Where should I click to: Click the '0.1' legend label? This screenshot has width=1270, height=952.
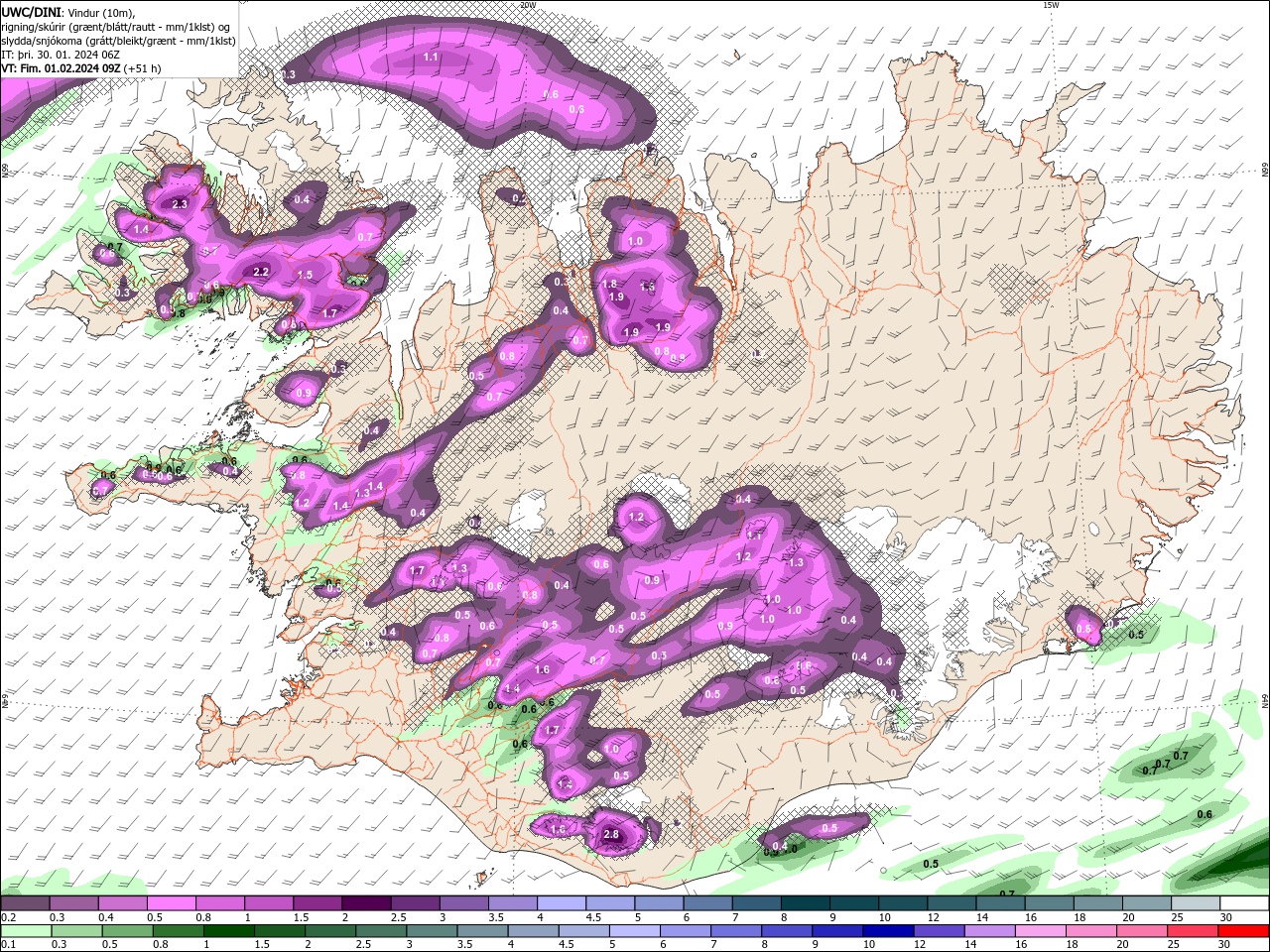(x=8, y=944)
